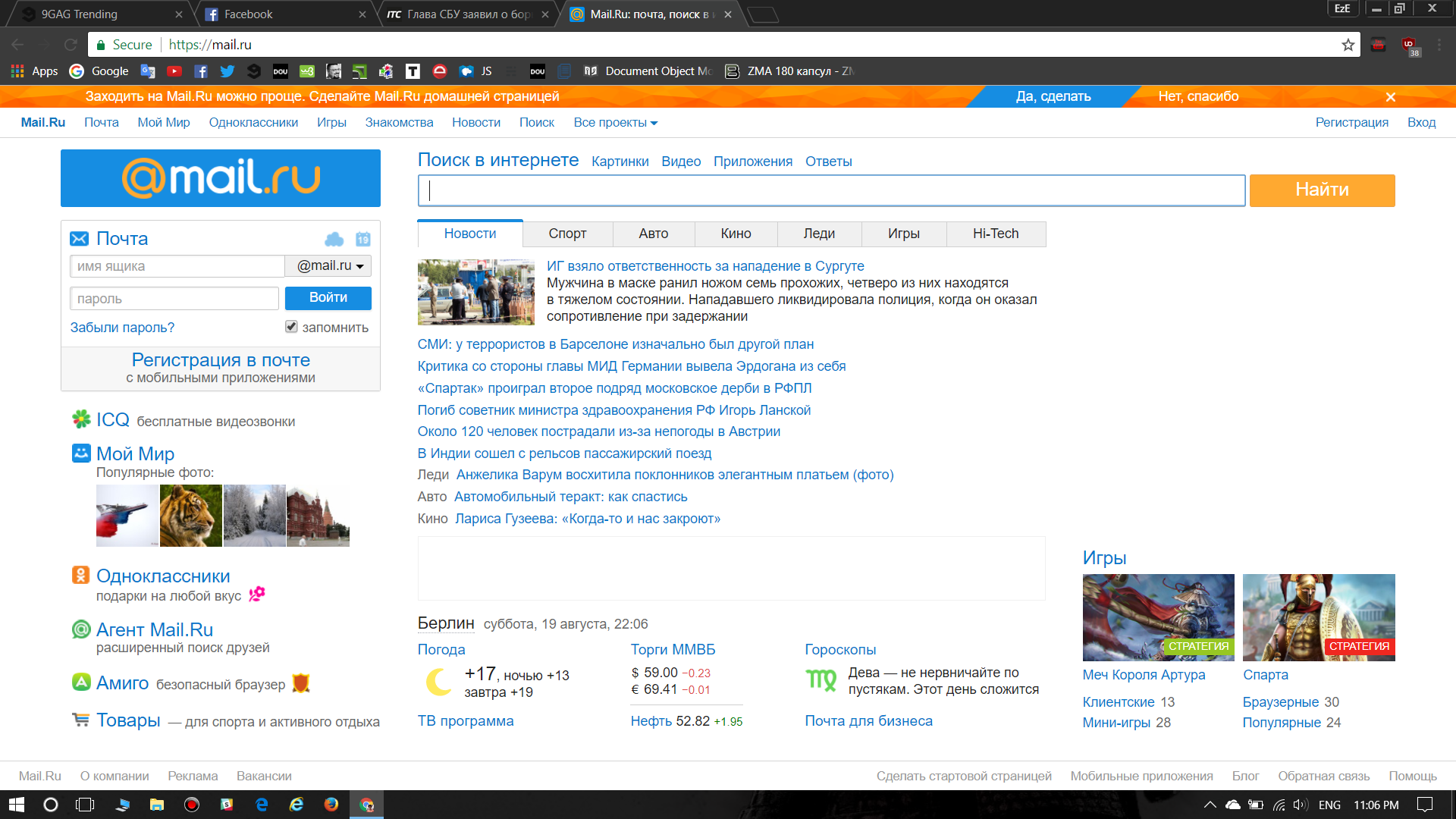
Task: Switch to the 9GAG Trending browser tab
Action: (x=99, y=14)
